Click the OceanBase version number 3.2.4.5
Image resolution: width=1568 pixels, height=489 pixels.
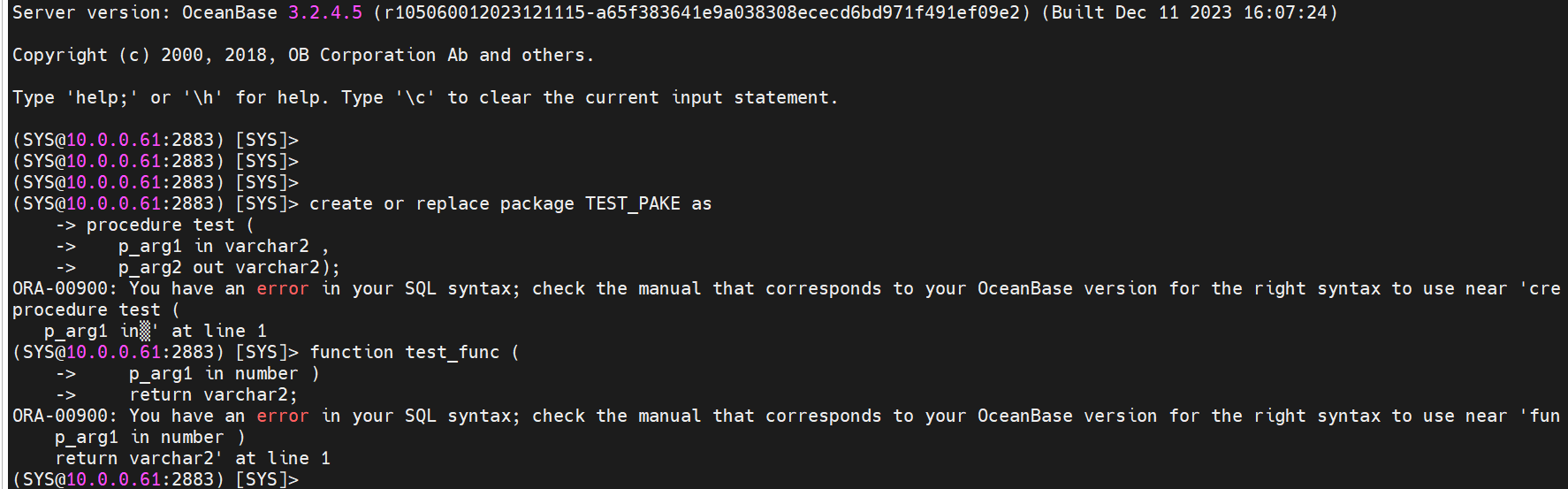[325, 12]
